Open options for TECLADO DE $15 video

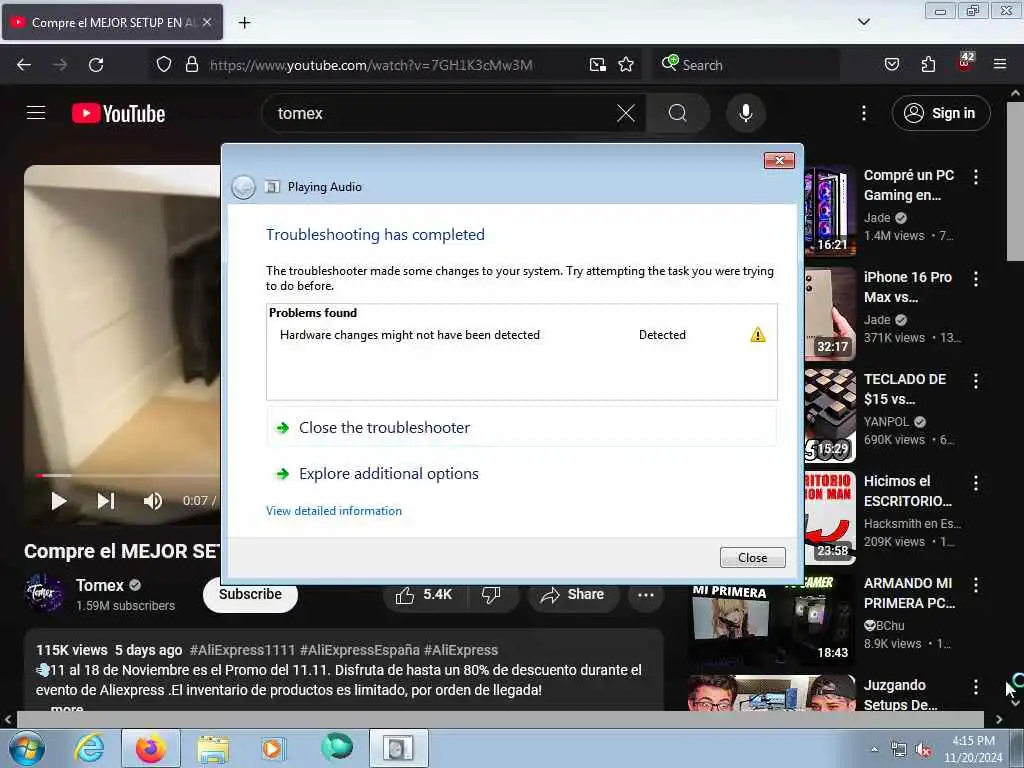(976, 381)
